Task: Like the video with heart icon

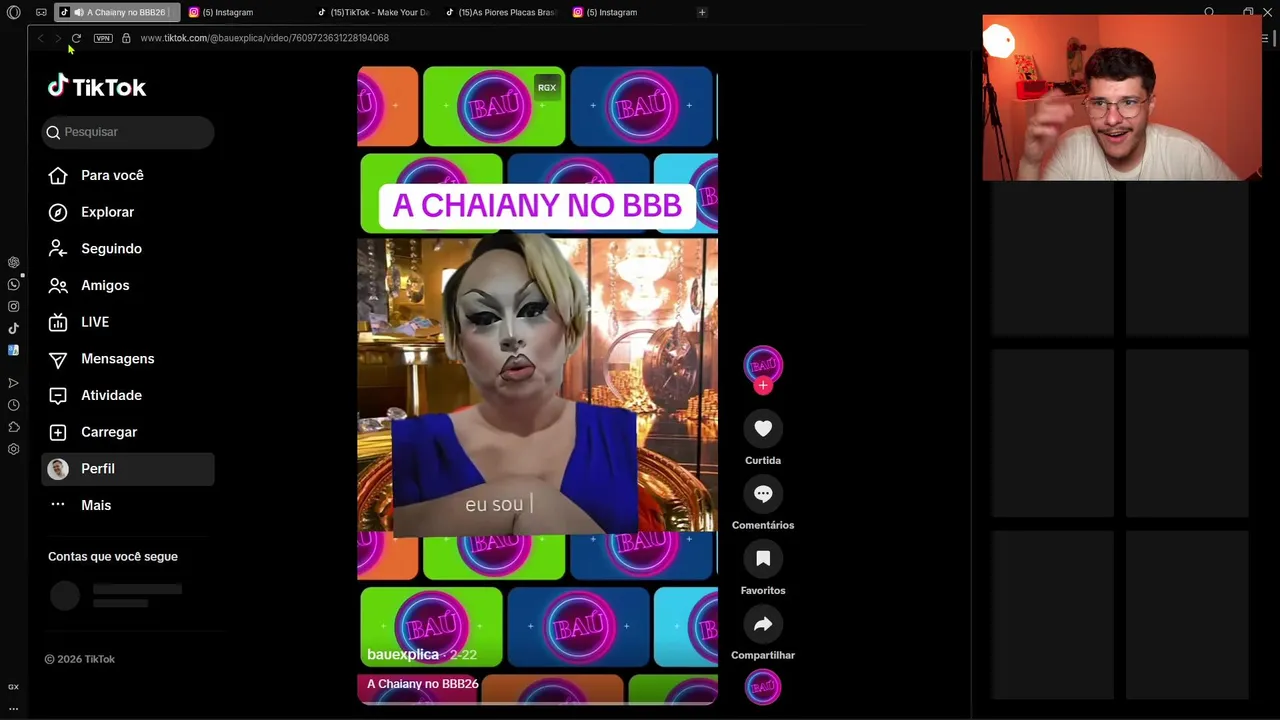Action: point(763,428)
